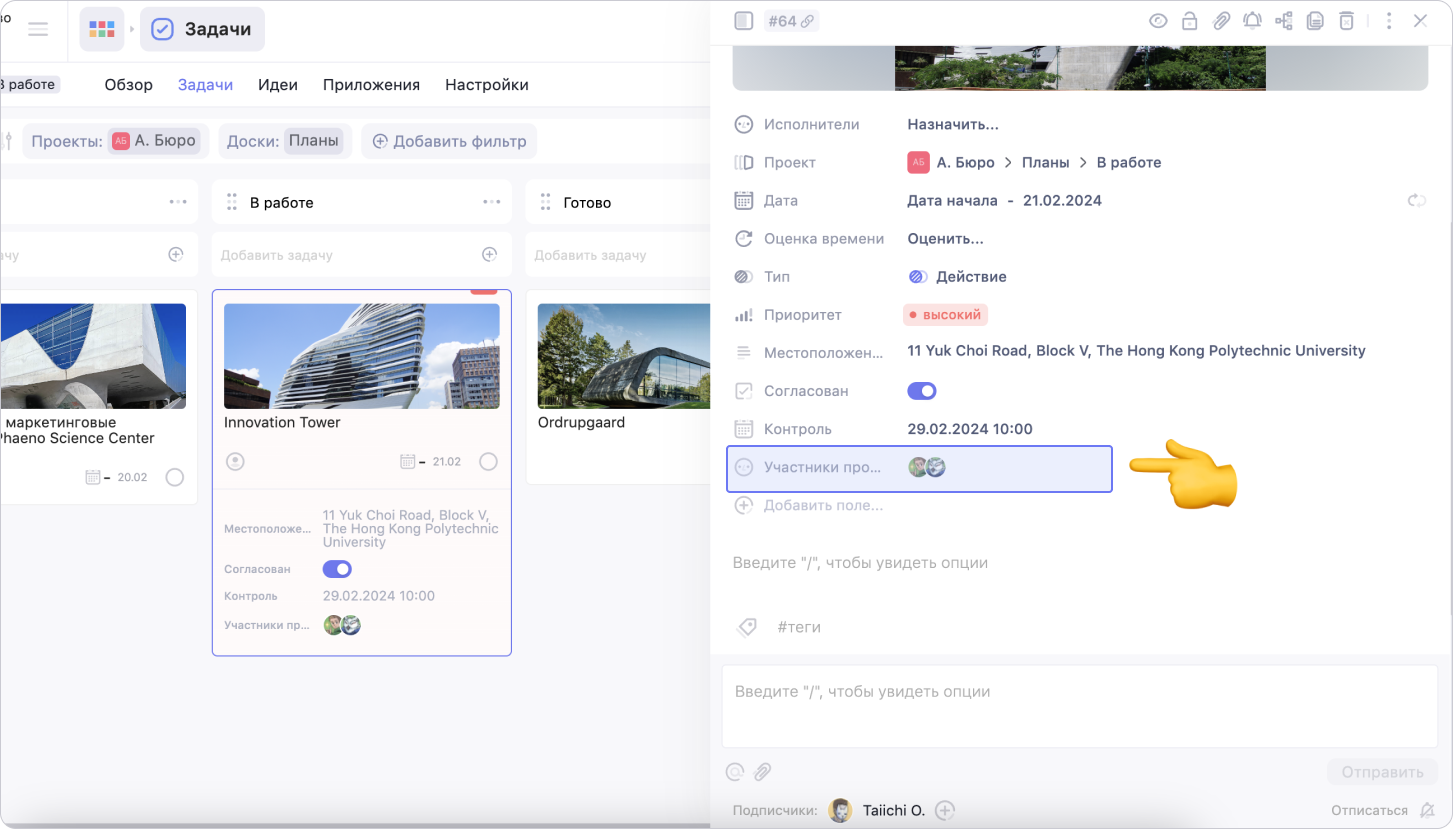Open the В работе column options menu
1453x829 pixels.
pyautogui.click(x=491, y=202)
